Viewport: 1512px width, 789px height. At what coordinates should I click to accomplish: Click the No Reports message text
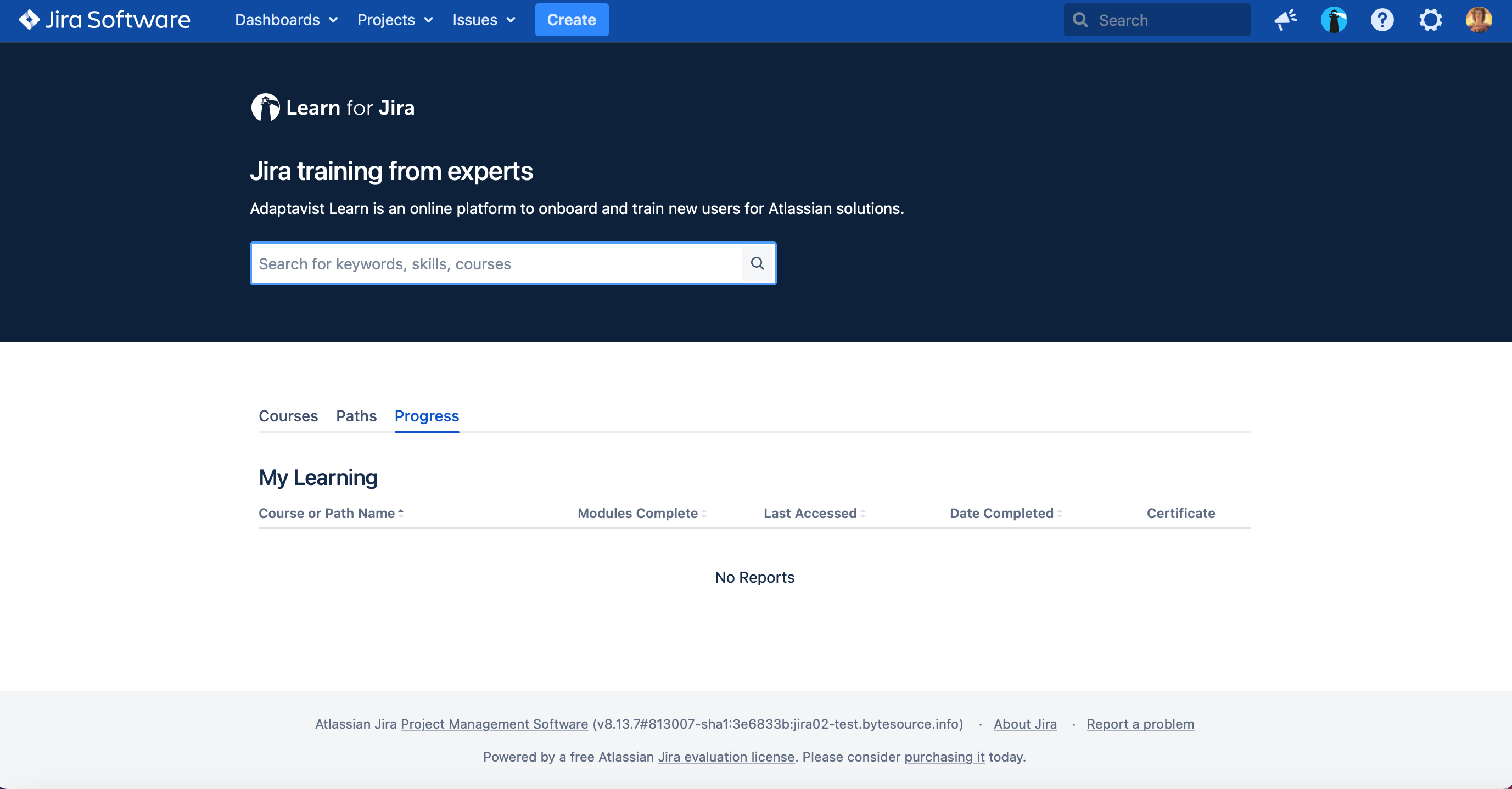tap(754, 577)
